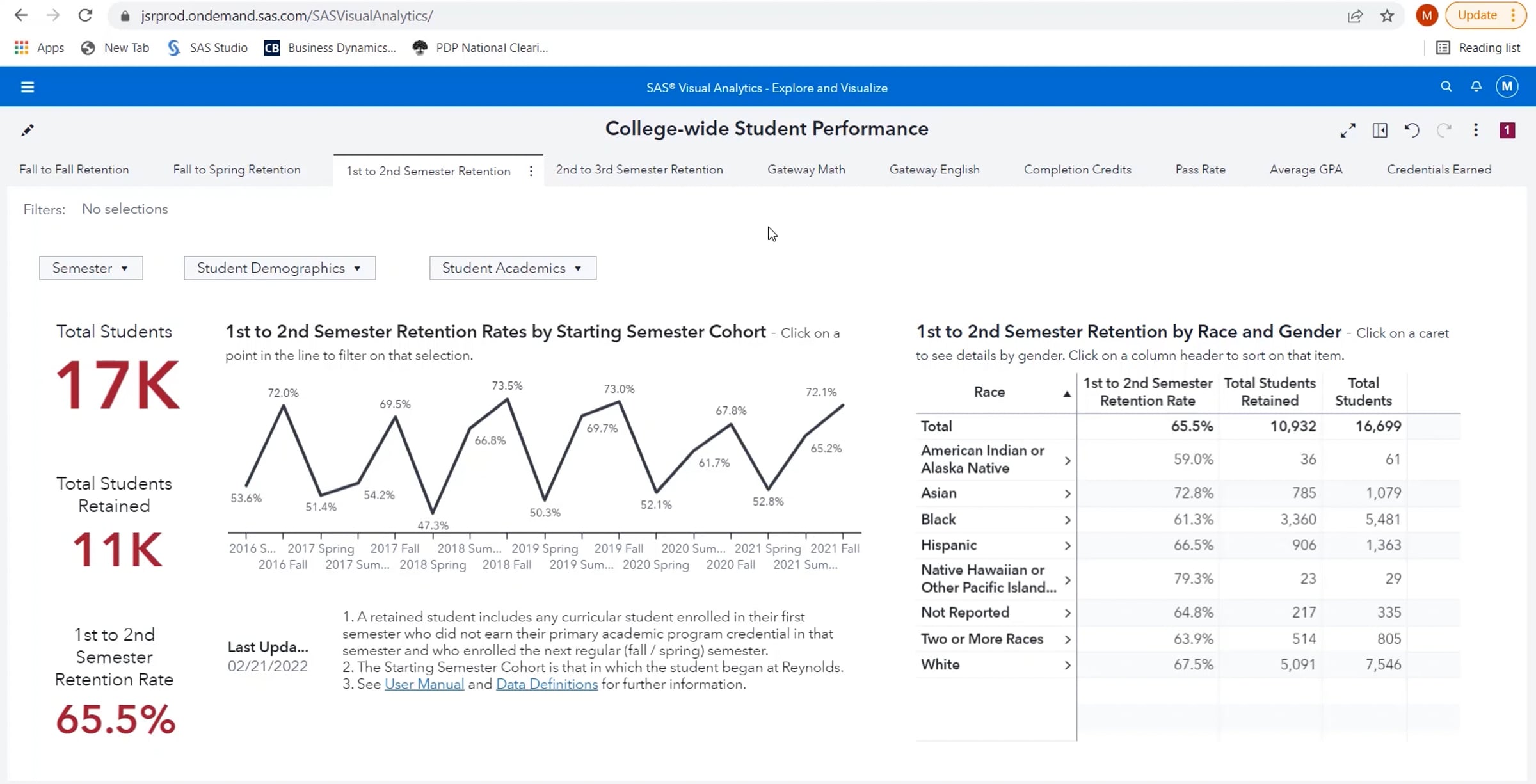The image size is (1536, 784).
Task: Expand the Asian row caret
Action: tap(1067, 493)
